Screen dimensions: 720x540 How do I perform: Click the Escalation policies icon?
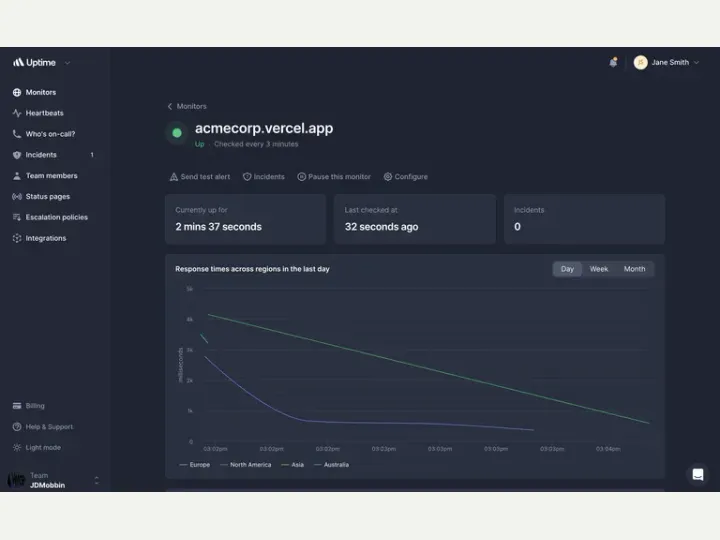pos(17,217)
